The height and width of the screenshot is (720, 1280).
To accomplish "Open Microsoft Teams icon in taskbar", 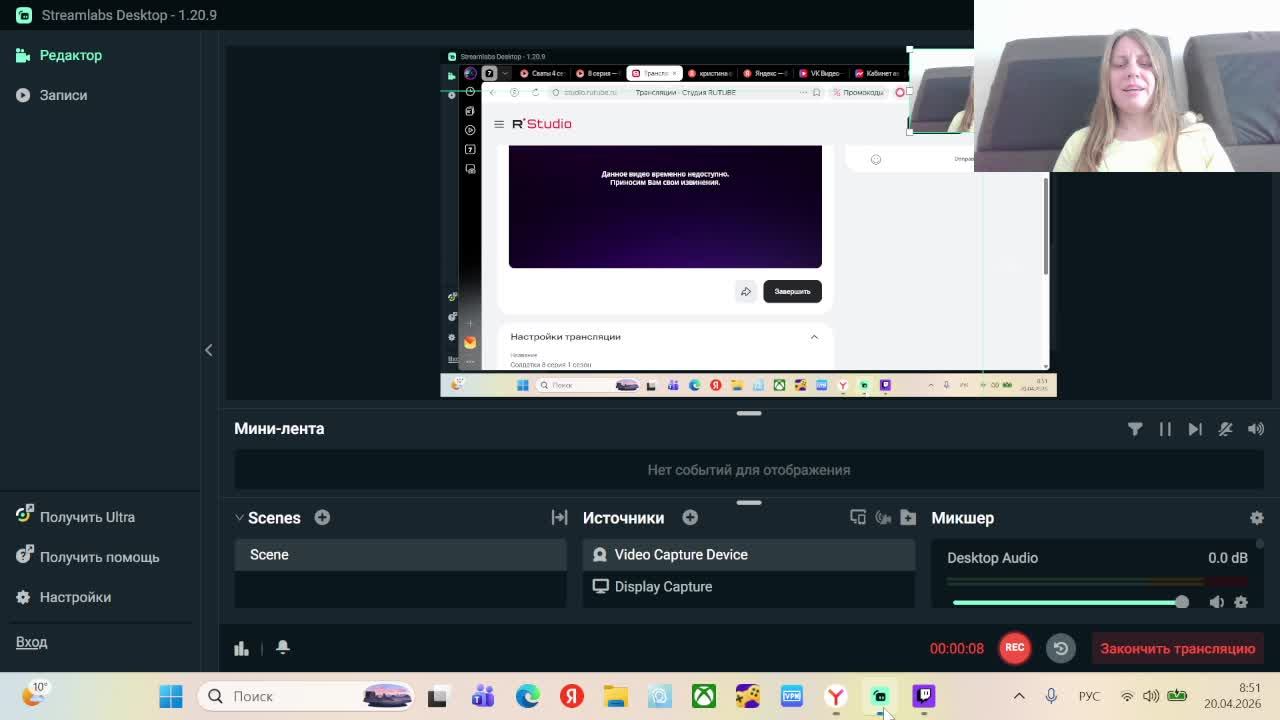I will (483, 696).
